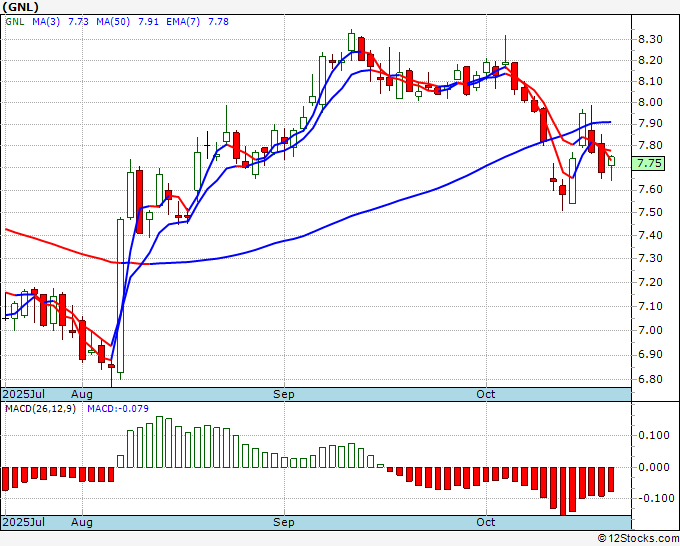
Task: Click the 7.80 price axis label
Action: click(x=651, y=145)
